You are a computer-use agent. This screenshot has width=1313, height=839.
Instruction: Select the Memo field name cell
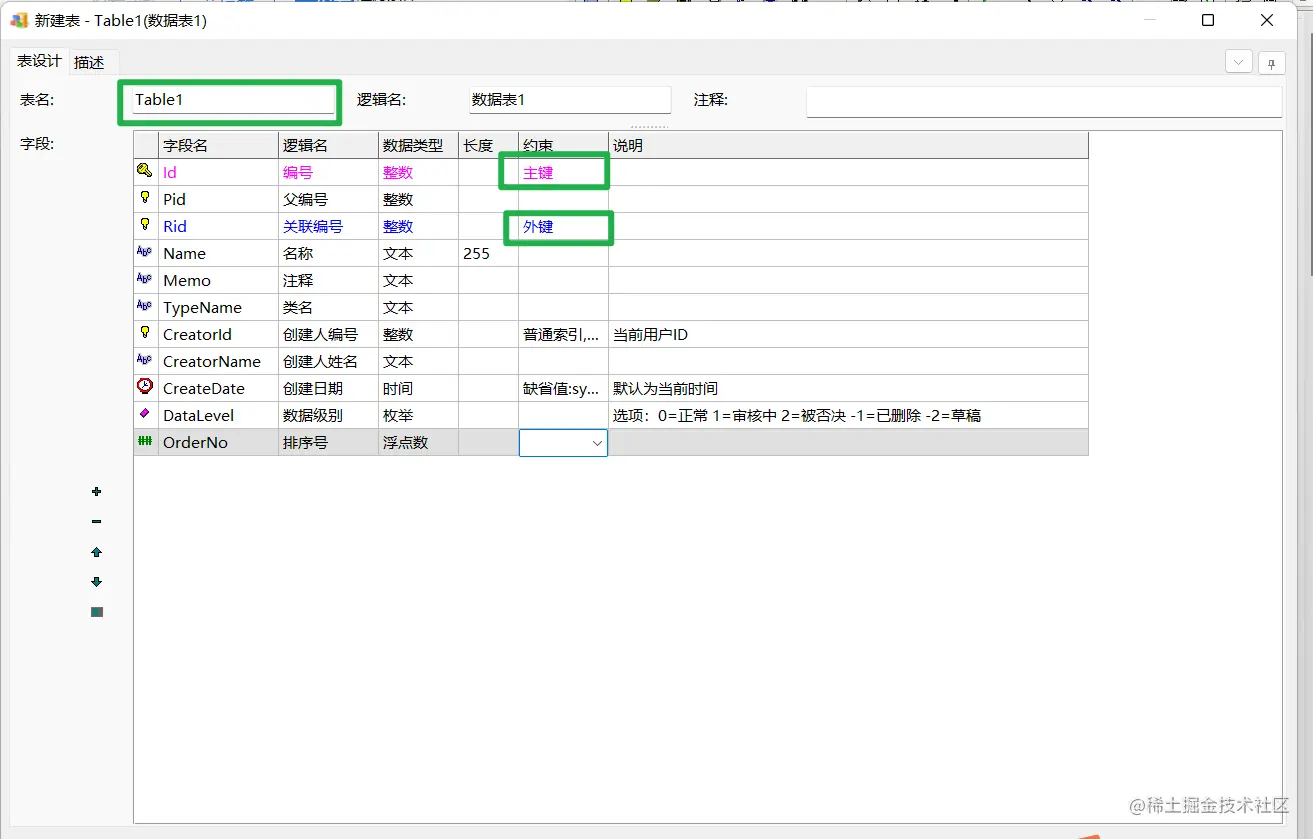[x=219, y=280]
